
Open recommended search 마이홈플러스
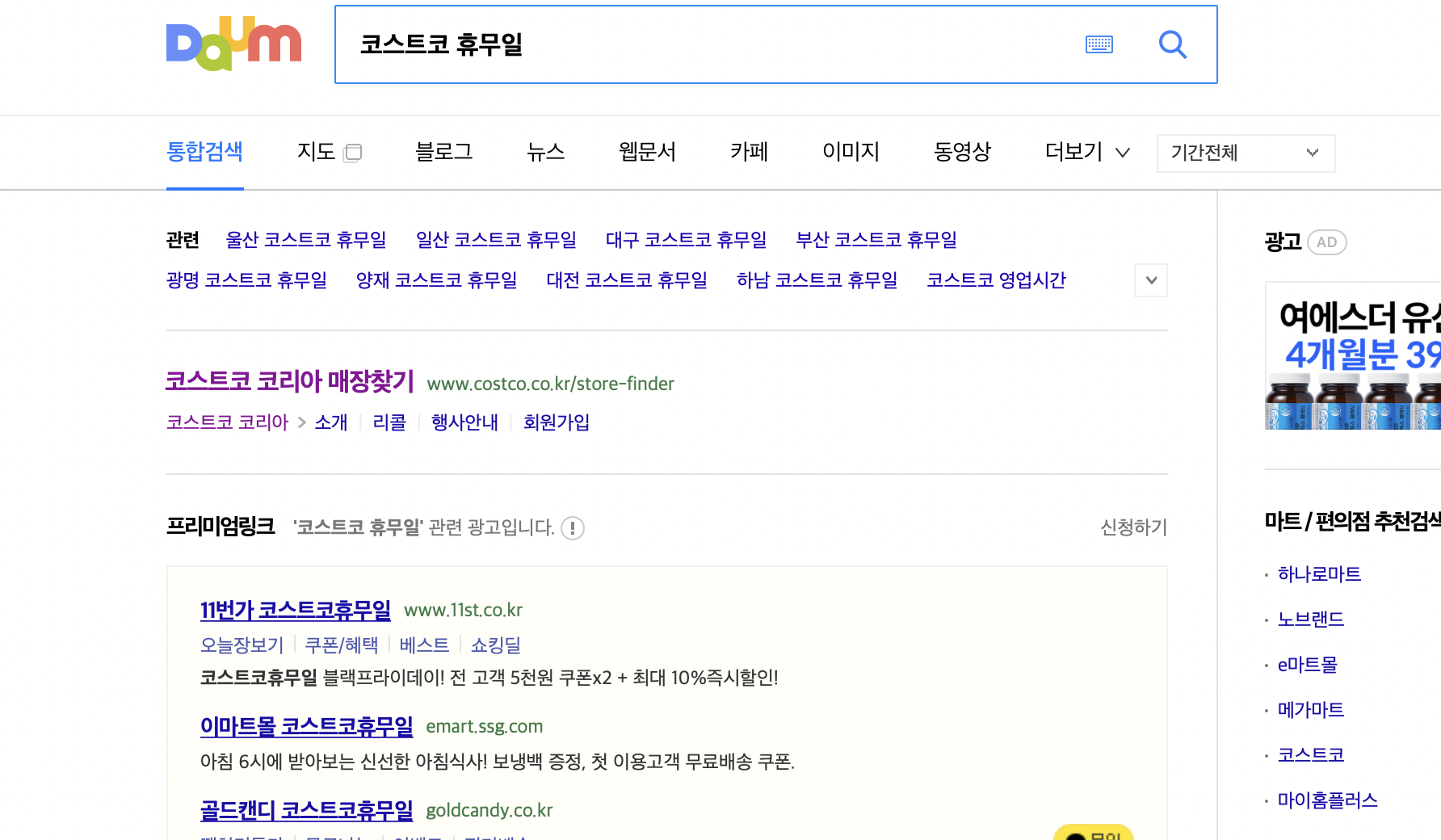[1327, 800]
